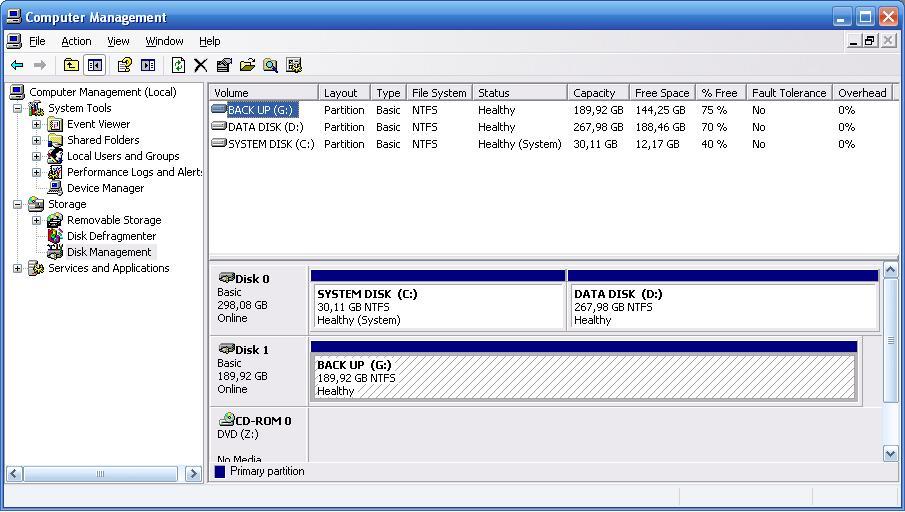905x512 pixels.
Task: Click the Disk 0 label panel
Action: [259, 299]
